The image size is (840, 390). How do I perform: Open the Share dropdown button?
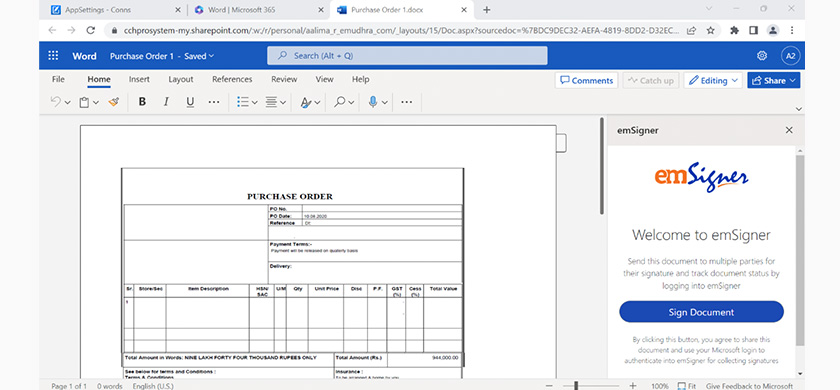tap(774, 80)
